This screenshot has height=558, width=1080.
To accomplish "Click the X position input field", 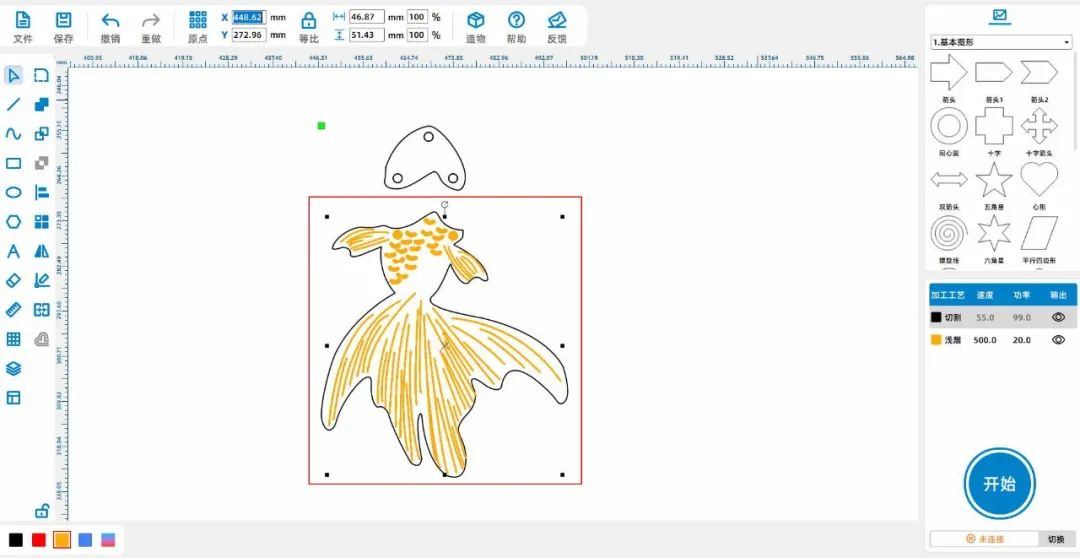I will coord(248,17).
